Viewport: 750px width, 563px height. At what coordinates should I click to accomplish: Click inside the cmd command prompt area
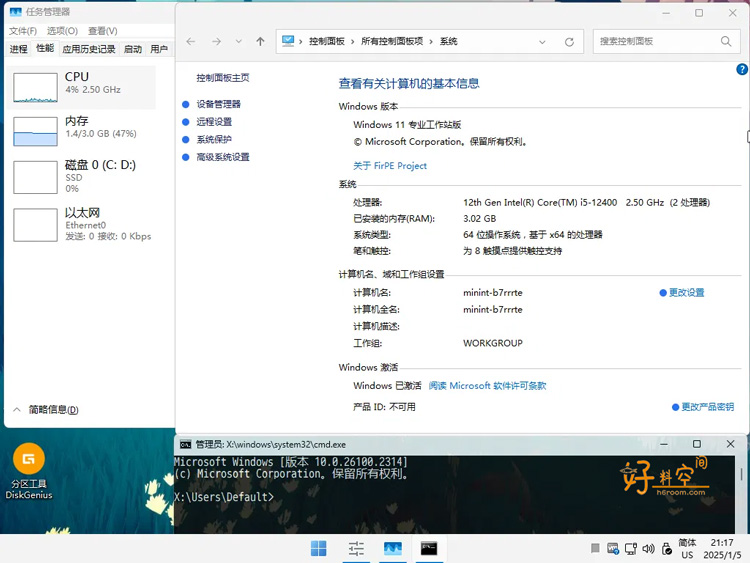click(x=453, y=494)
